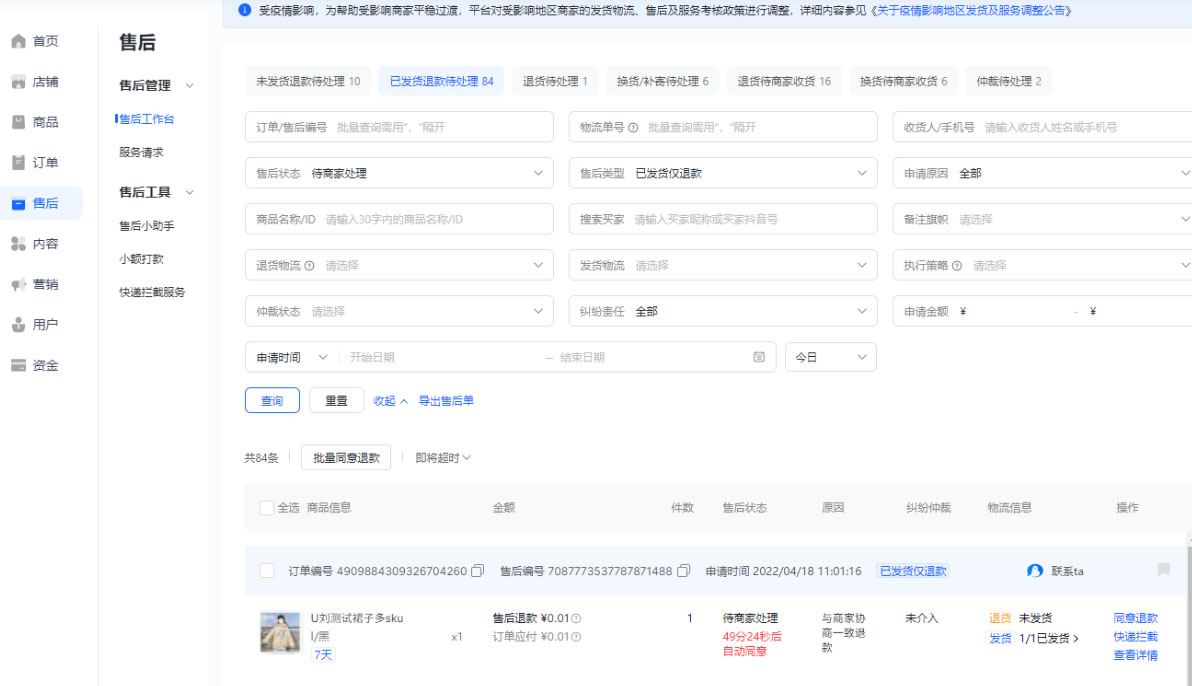Click the 订单/售后编号 input field
Image resolution: width=1192 pixels, height=686 pixels.
tap(399, 126)
